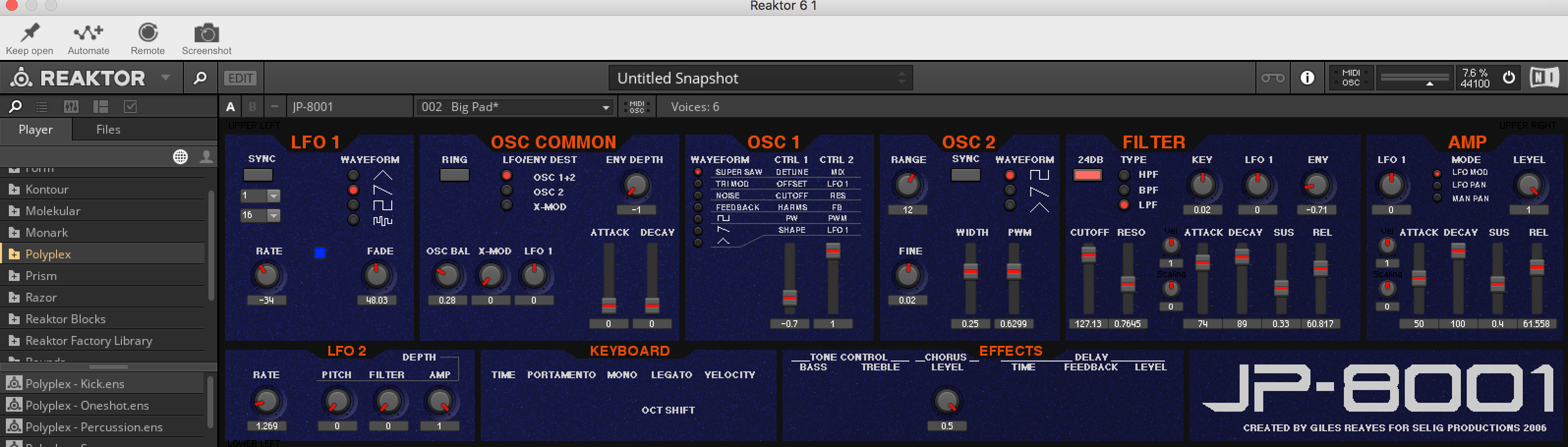Select the Polyplex folder

point(102,254)
